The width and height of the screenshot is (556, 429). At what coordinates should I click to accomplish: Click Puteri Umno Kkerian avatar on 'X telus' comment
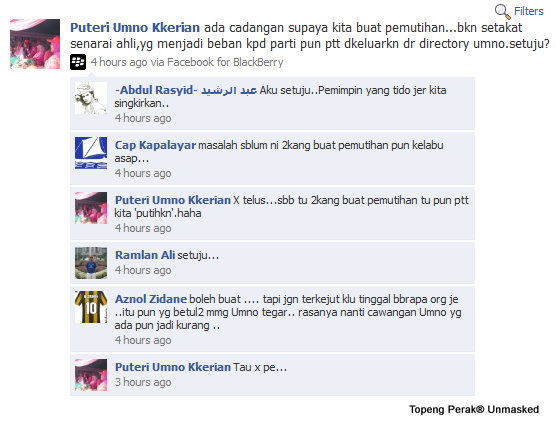coord(91,208)
